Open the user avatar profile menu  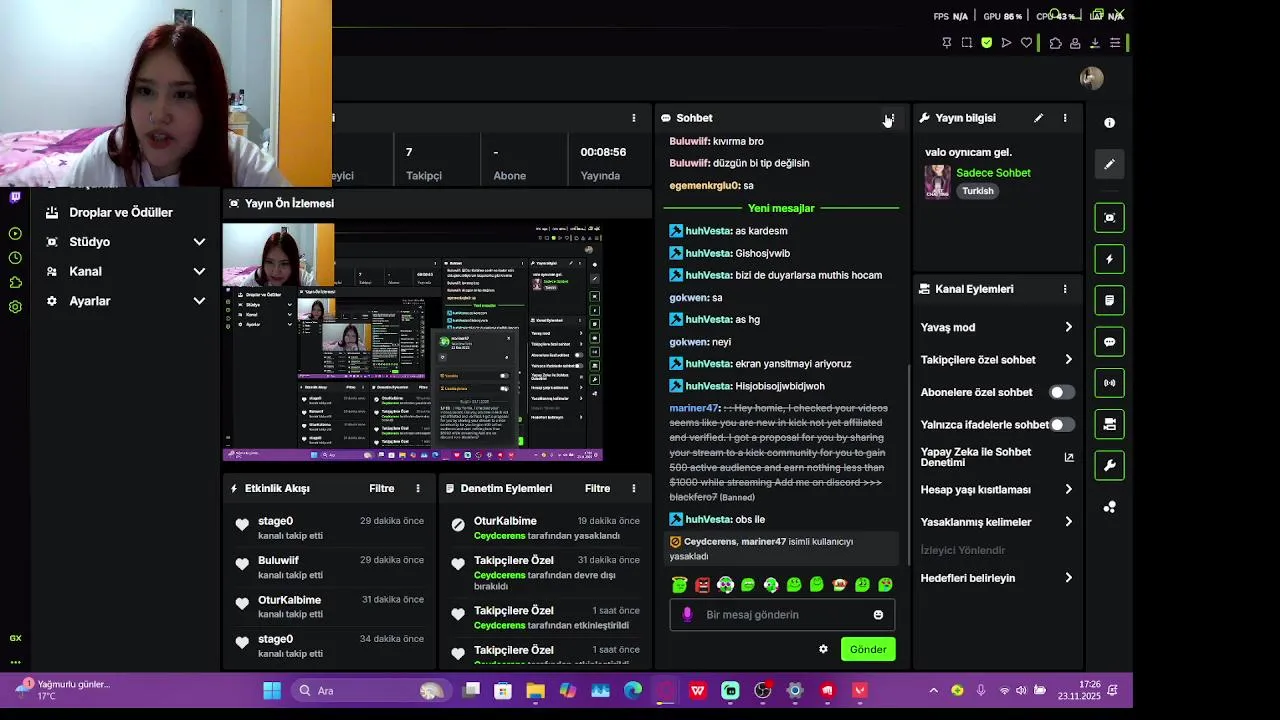[1092, 78]
